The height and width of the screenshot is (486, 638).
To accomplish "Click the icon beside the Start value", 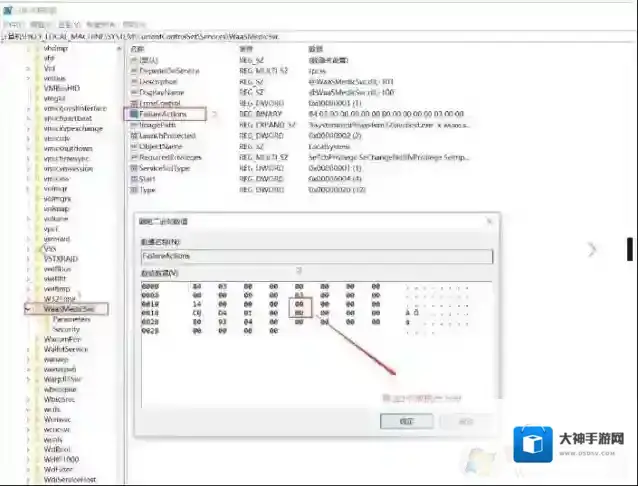I will coord(134,179).
